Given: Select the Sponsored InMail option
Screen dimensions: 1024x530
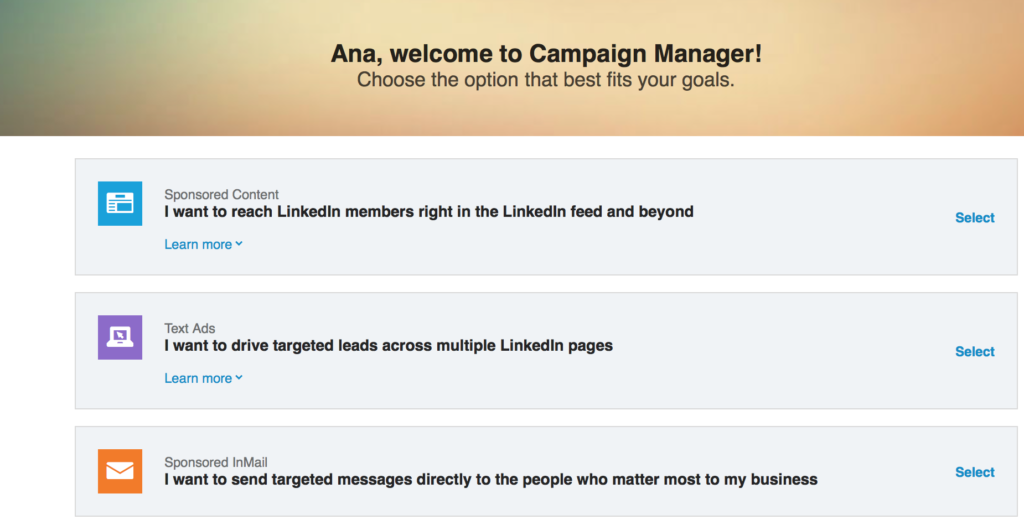Looking at the screenshot, I should coord(974,472).
